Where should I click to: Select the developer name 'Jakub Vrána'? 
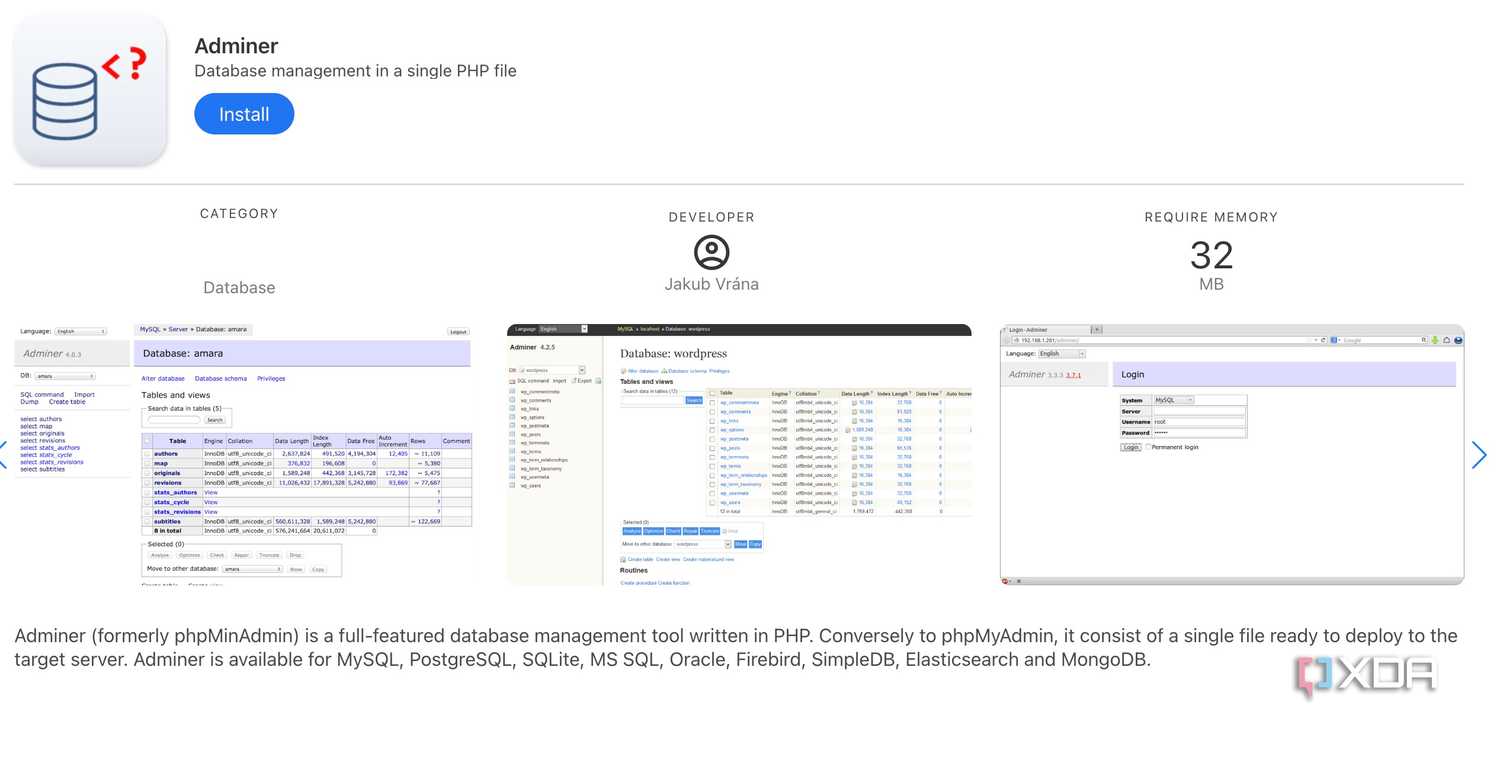[x=712, y=284]
